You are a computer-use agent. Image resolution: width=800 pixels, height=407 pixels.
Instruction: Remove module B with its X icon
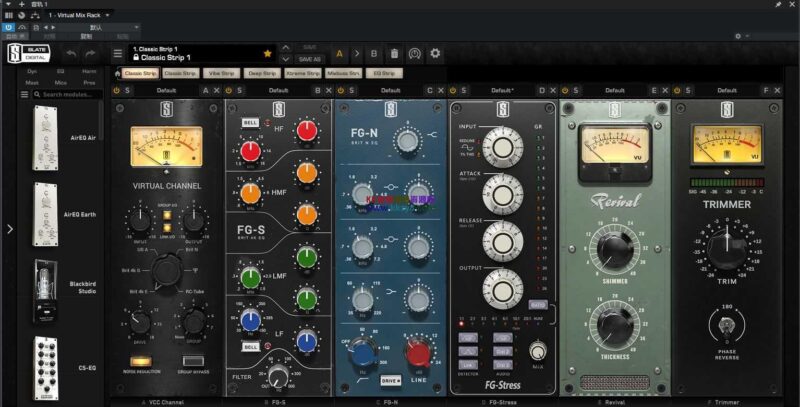(x=329, y=90)
